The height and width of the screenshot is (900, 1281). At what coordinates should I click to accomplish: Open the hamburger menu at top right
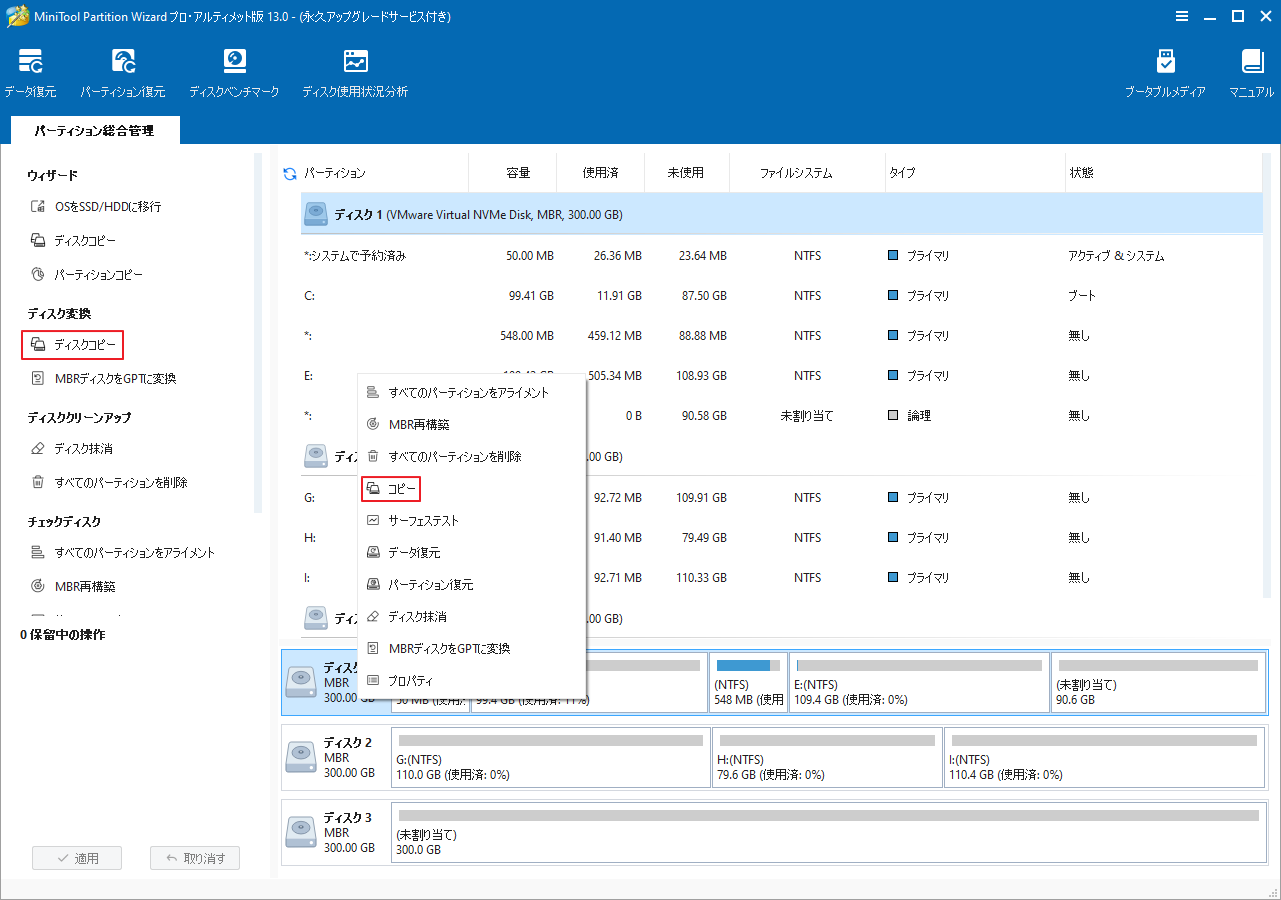tap(1181, 16)
